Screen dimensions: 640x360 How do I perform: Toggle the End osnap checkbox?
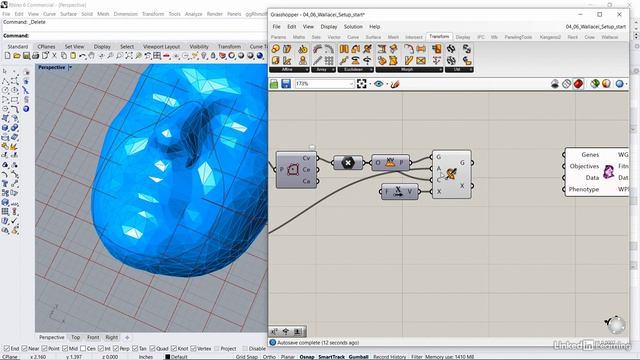7,349
